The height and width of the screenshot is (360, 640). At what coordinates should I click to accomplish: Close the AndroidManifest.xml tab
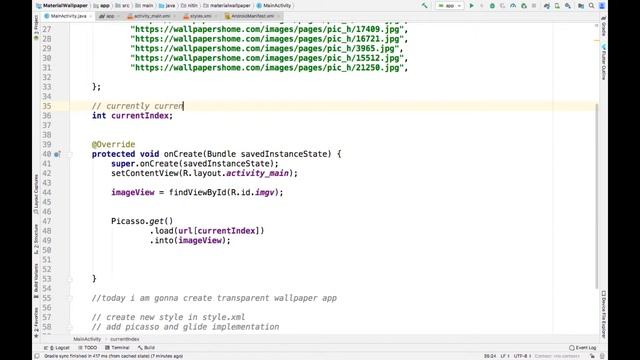point(278,16)
